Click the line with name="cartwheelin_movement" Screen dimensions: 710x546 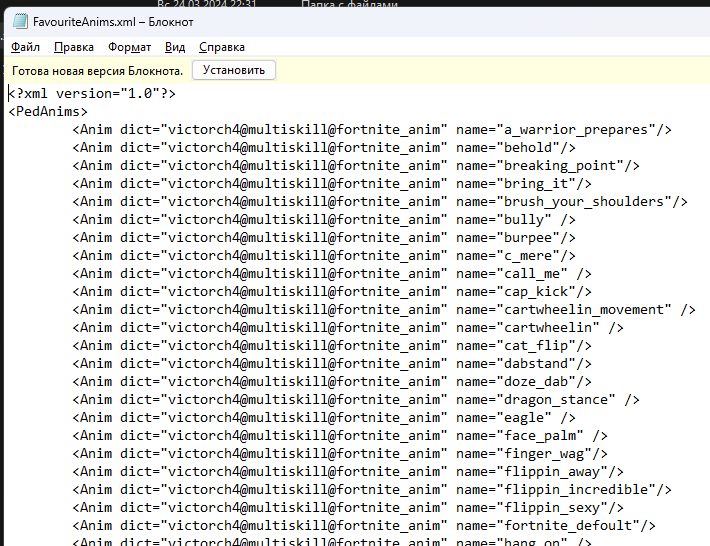(x=384, y=310)
